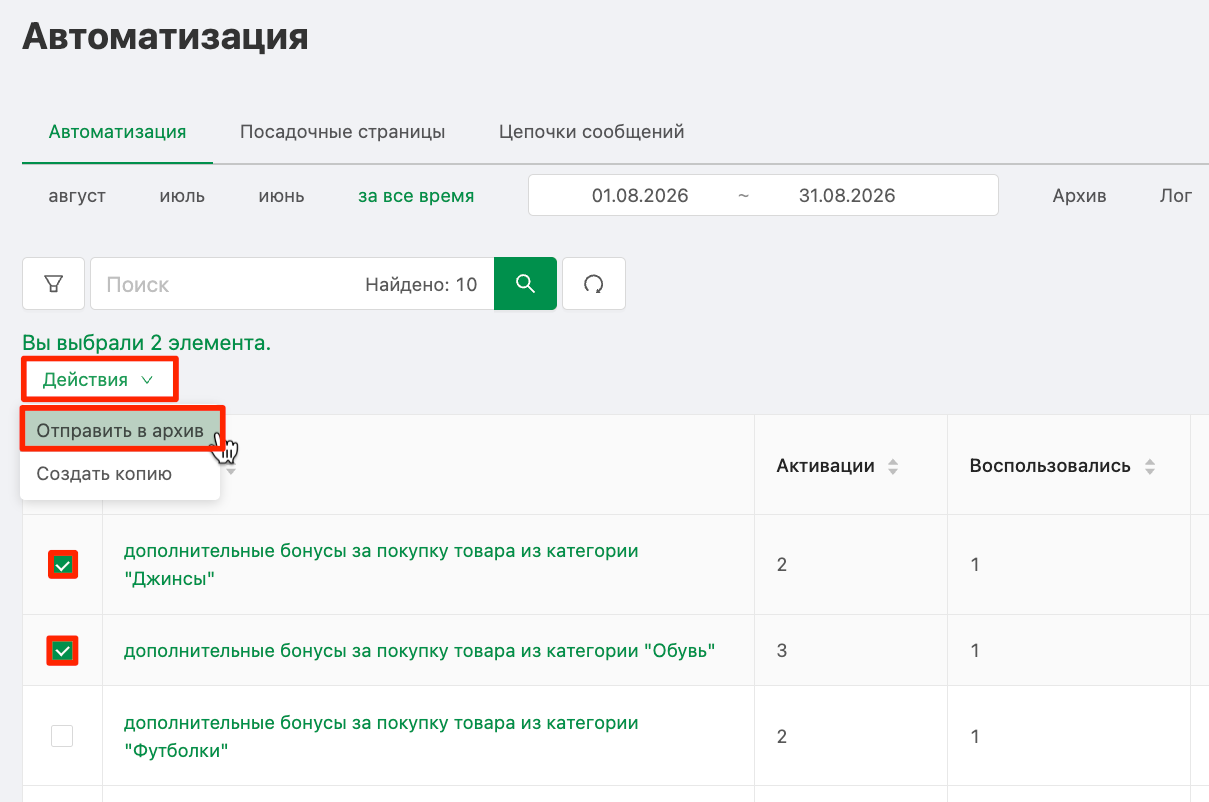Image resolution: width=1209 pixels, height=802 pixels.
Task: Click the "Найдено: 10" result count
Action: pos(421,285)
